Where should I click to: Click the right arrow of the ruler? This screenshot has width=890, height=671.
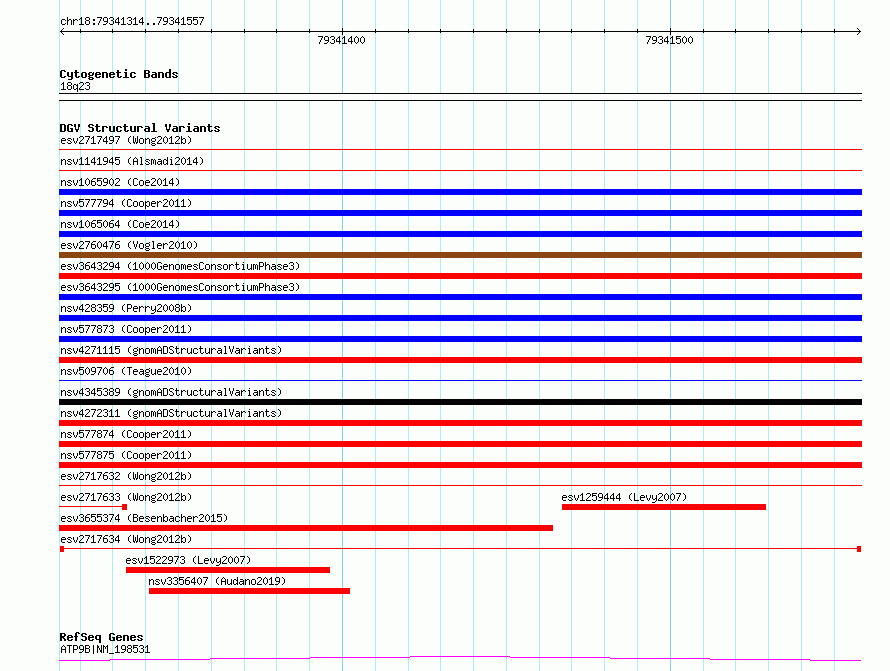pyautogui.click(x=858, y=31)
